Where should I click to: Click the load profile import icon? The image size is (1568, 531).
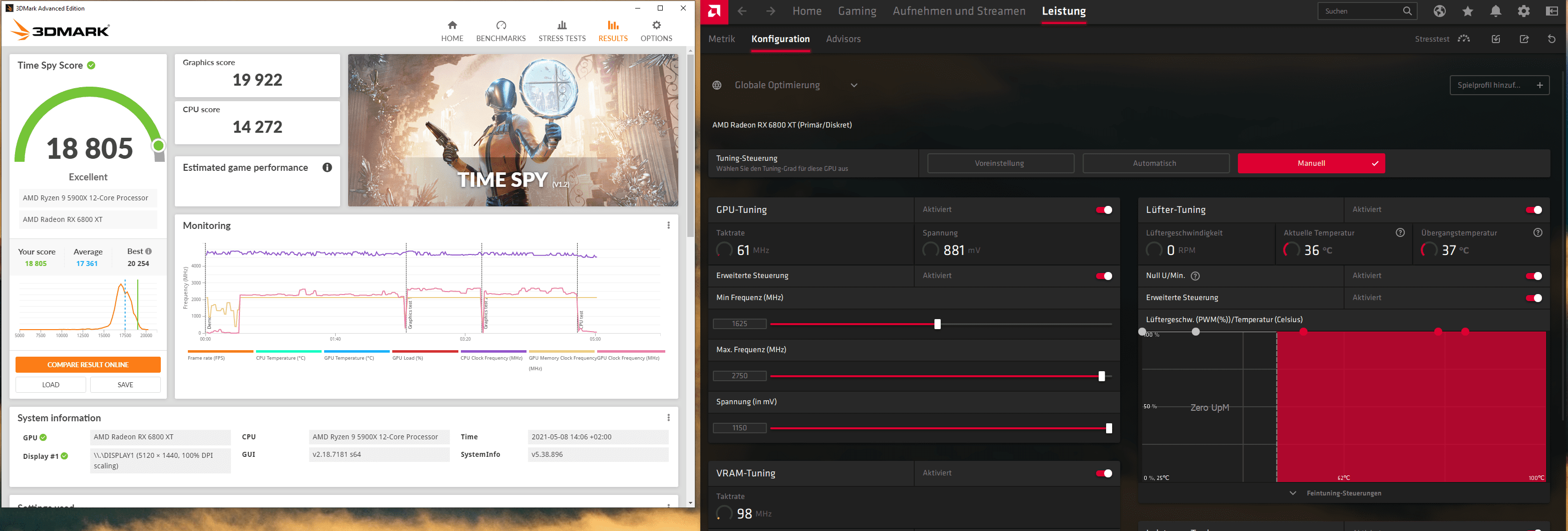[x=1495, y=39]
